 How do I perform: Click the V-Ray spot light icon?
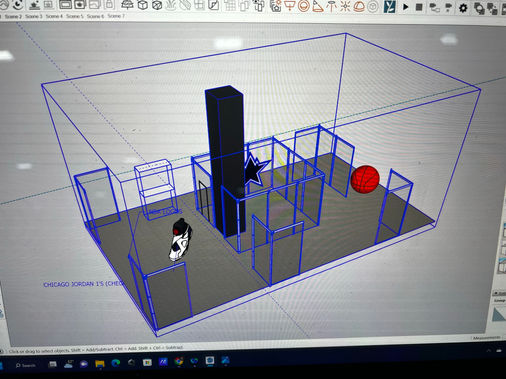317,6
